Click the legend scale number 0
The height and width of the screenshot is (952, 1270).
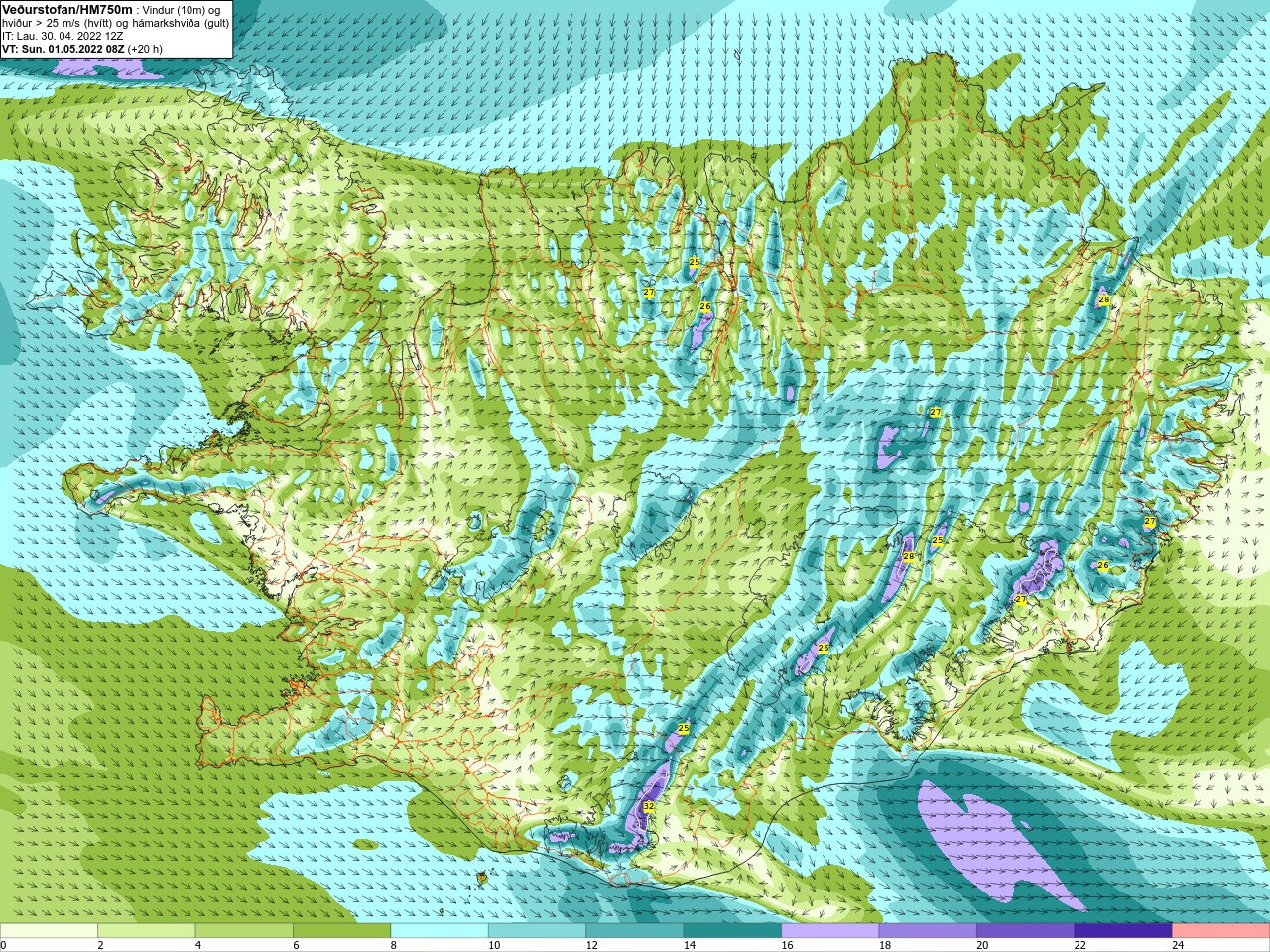pyautogui.click(x=3, y=945)
